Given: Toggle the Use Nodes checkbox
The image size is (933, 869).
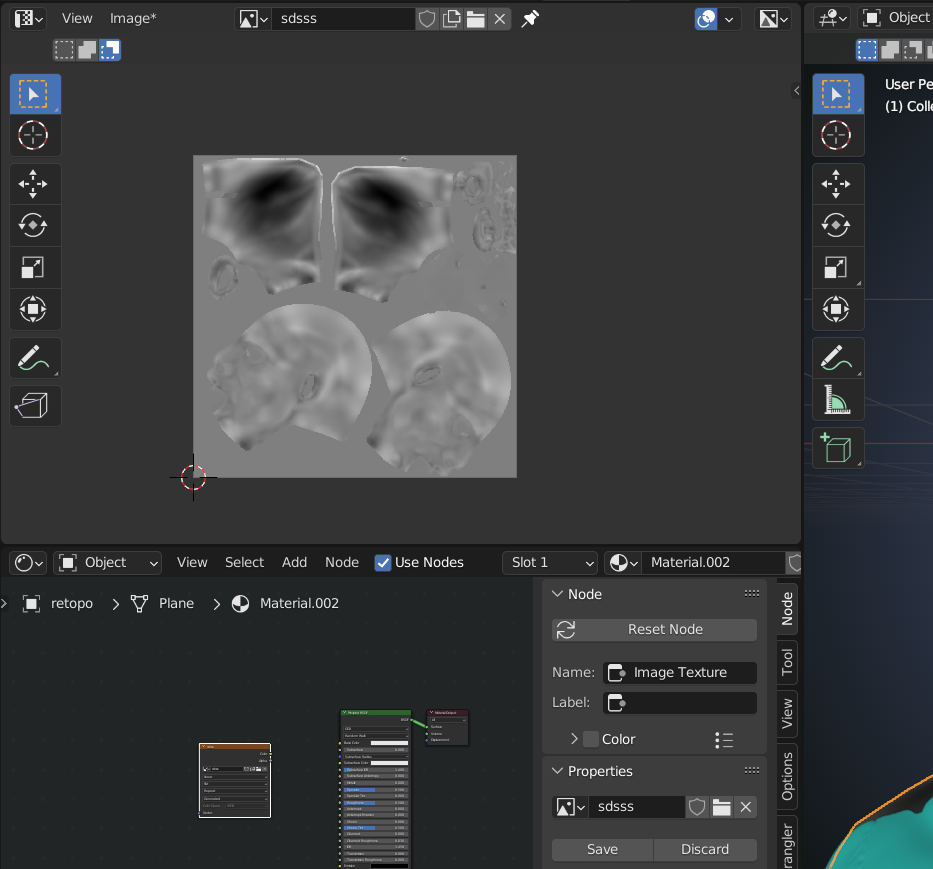Looking at the screenshot, I should point(383,563).
